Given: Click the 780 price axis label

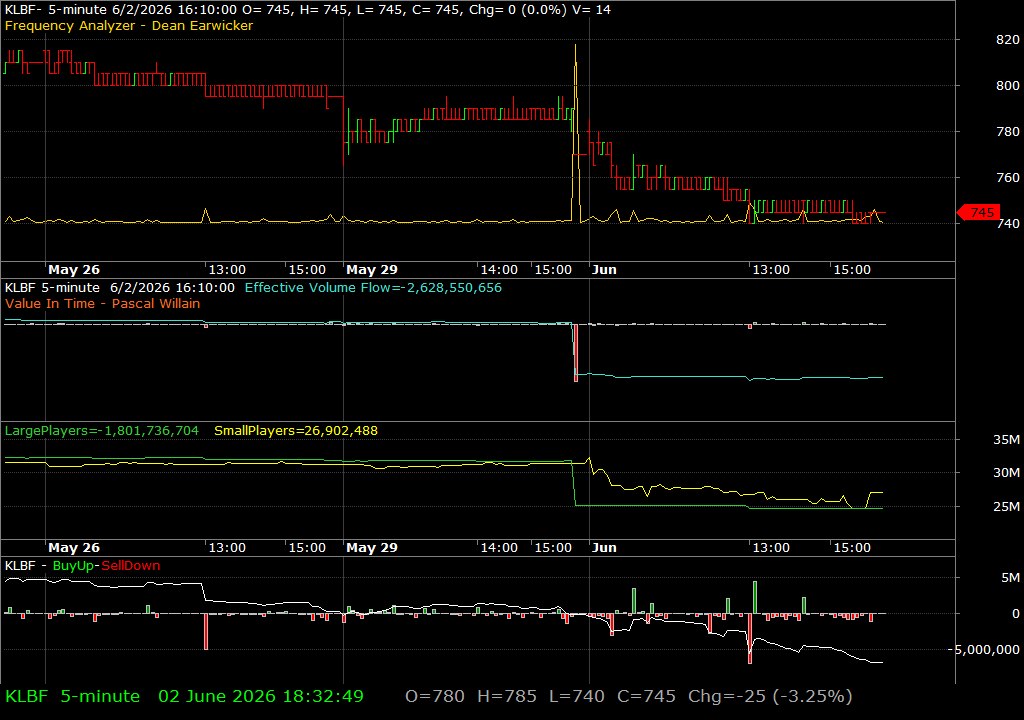Looking at the screenshot, I should pos(1008,132).
